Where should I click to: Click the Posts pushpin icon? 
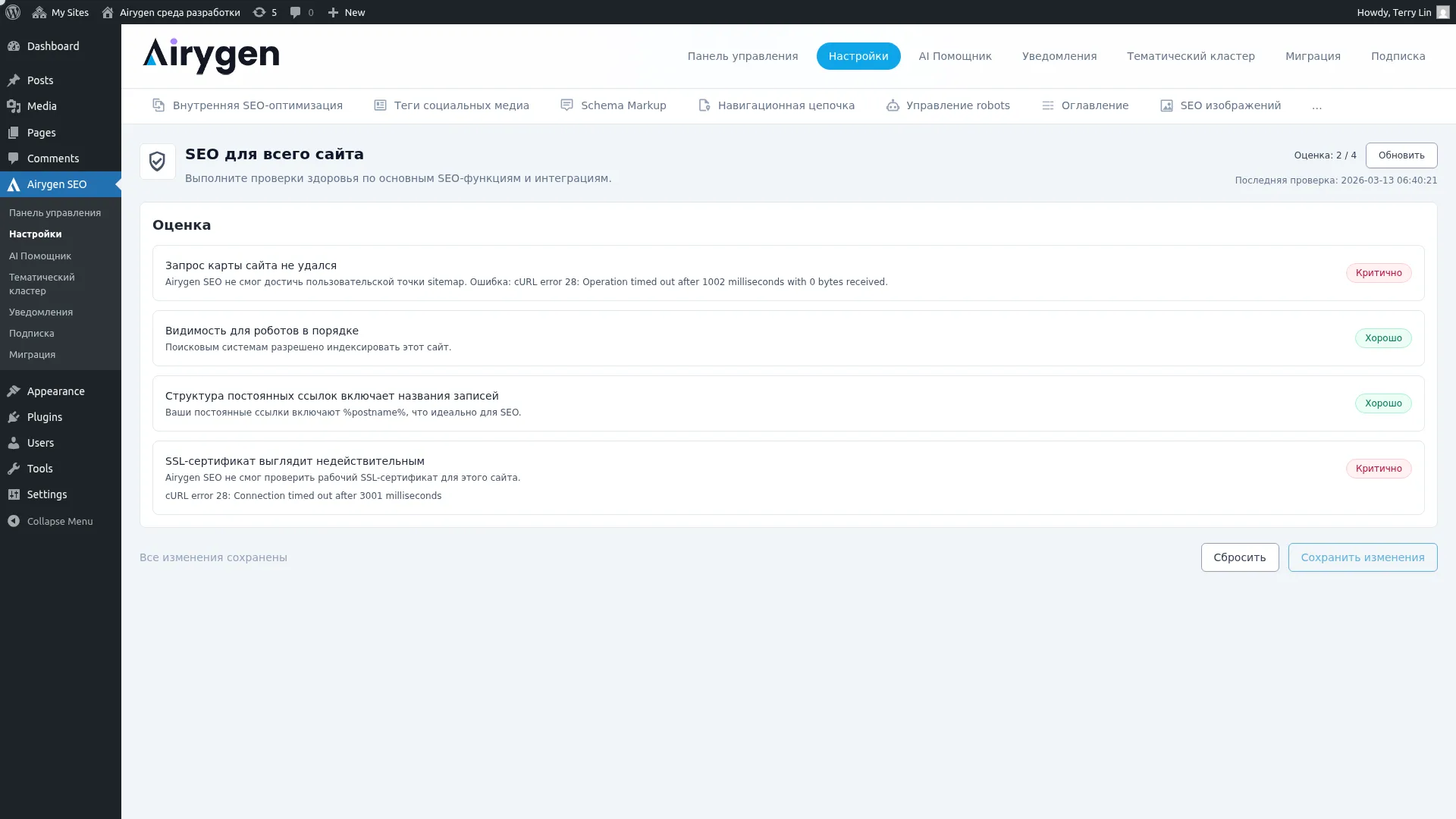(14, 80)
